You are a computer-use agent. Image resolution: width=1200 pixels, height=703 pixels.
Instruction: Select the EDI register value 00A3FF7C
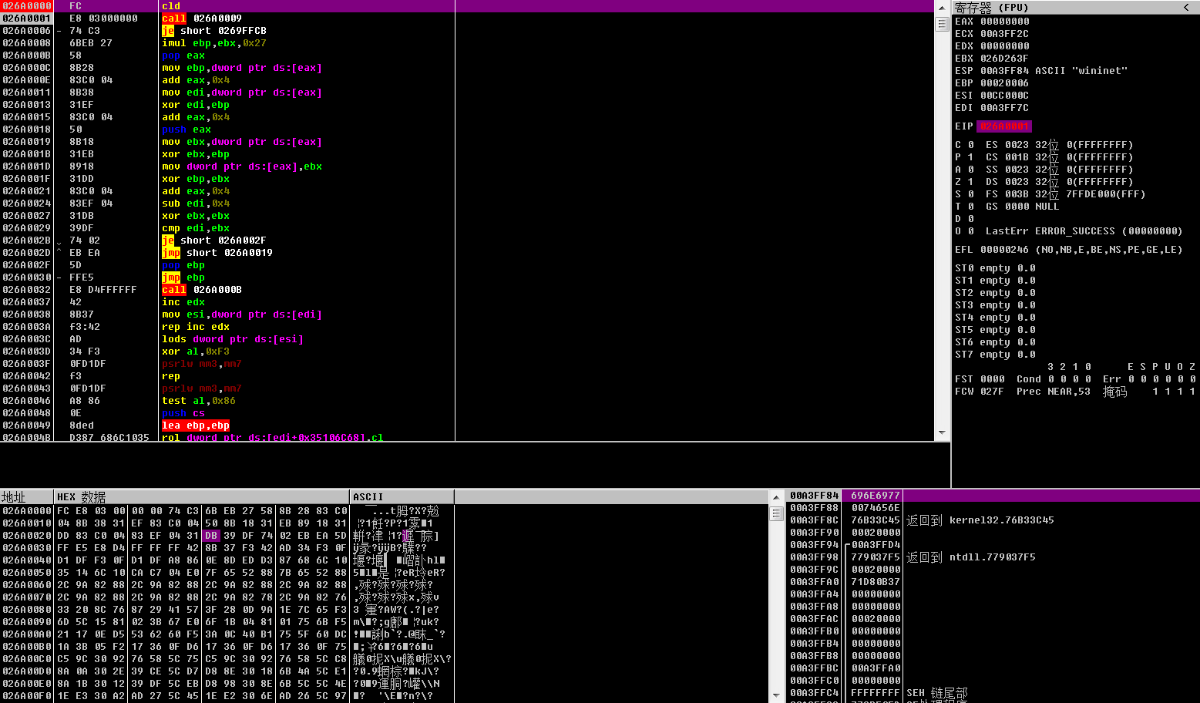pyautogui.click(x=1004, y=108)
